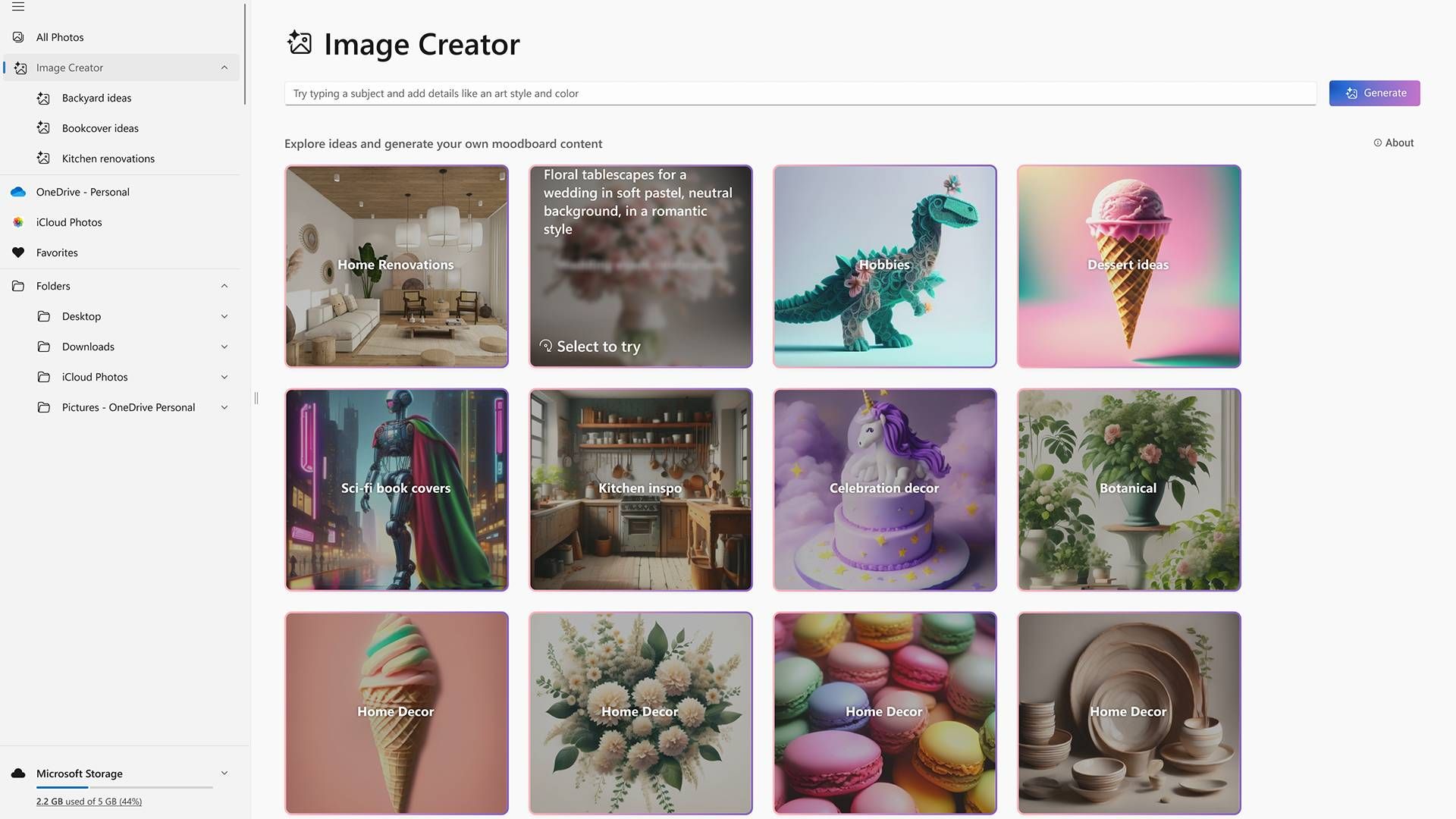Click the Favorites heart icon

click(x=18, y=253)
